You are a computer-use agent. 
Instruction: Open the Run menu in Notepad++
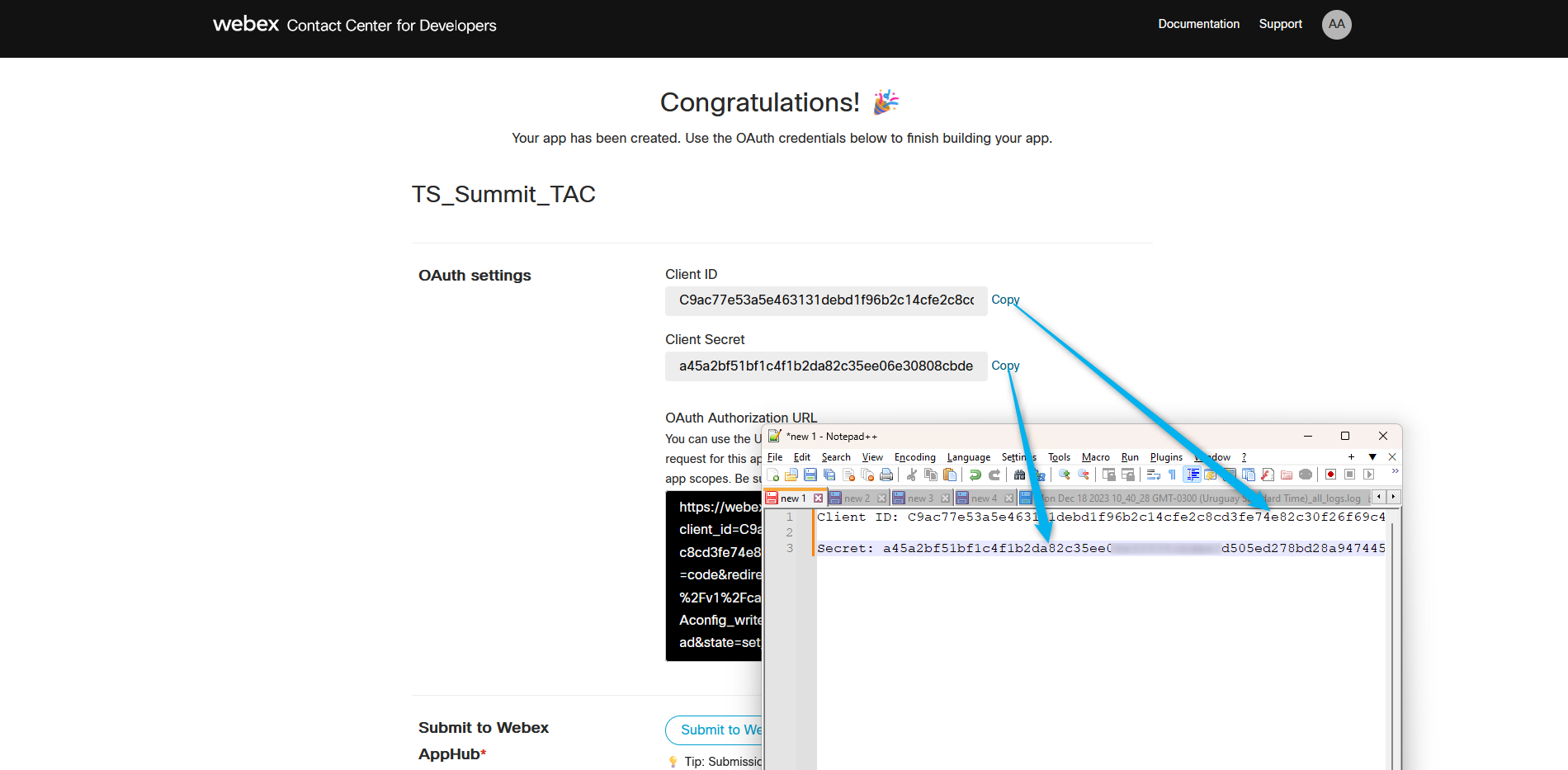1130,457
